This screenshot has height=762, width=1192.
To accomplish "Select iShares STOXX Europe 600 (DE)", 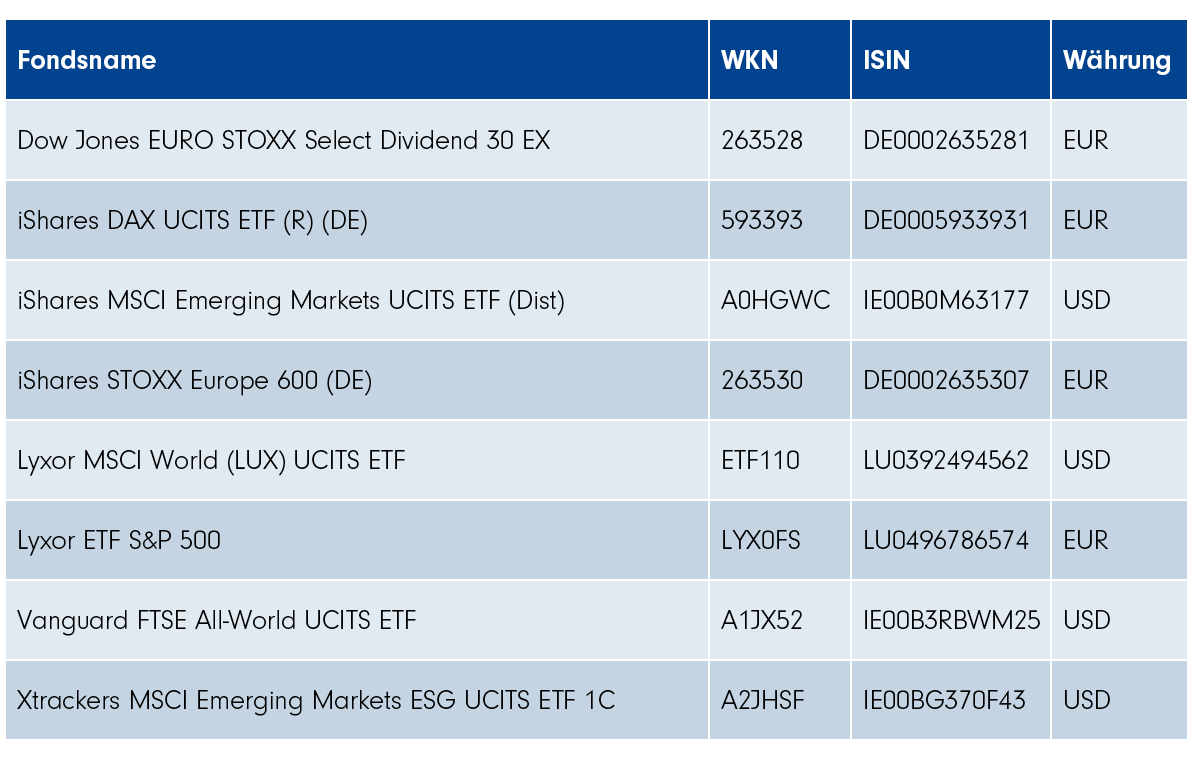I will 195,380.
